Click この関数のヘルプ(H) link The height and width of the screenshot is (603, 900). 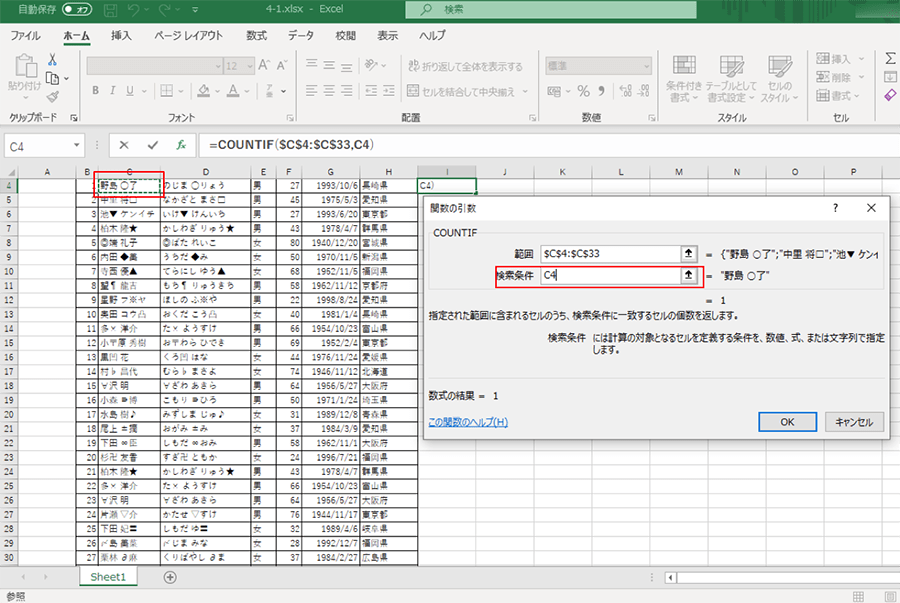468,422
